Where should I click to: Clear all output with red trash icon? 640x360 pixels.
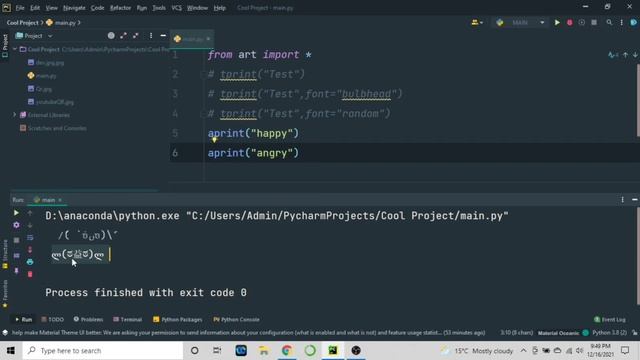tap(30, 274)
